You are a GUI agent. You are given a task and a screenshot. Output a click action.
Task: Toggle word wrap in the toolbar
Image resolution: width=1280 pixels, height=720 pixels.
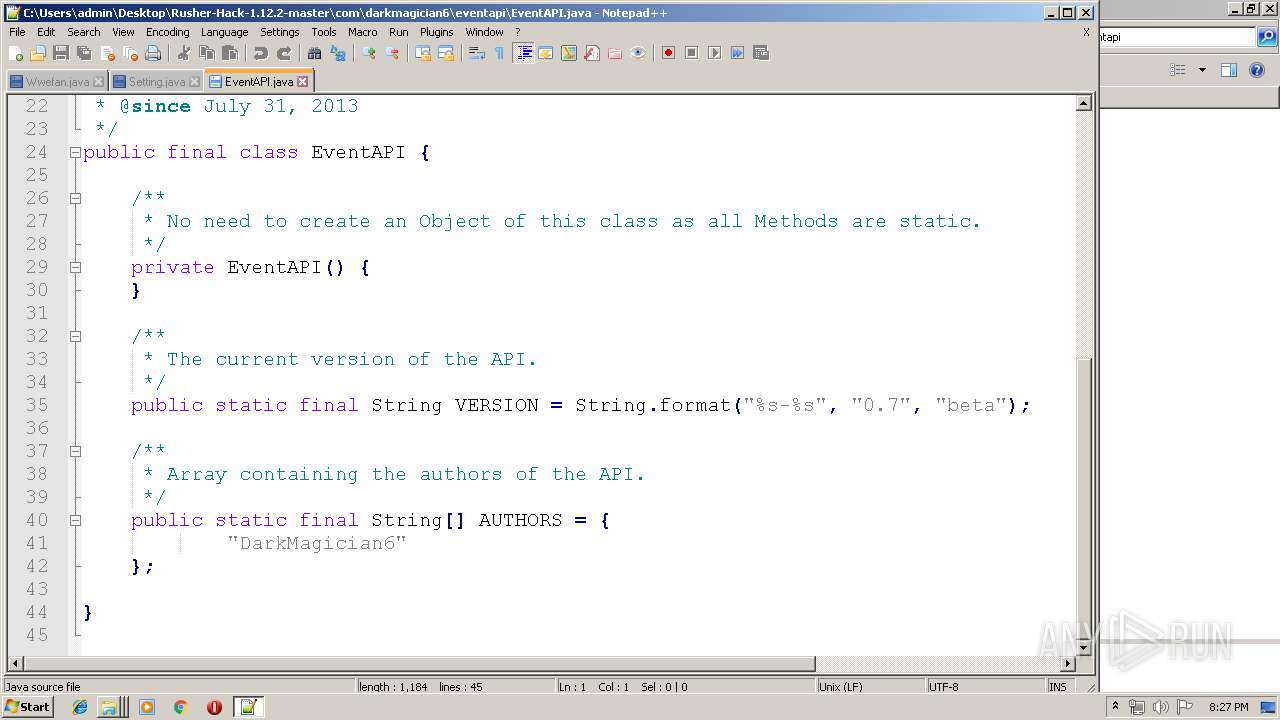(477, 53)
